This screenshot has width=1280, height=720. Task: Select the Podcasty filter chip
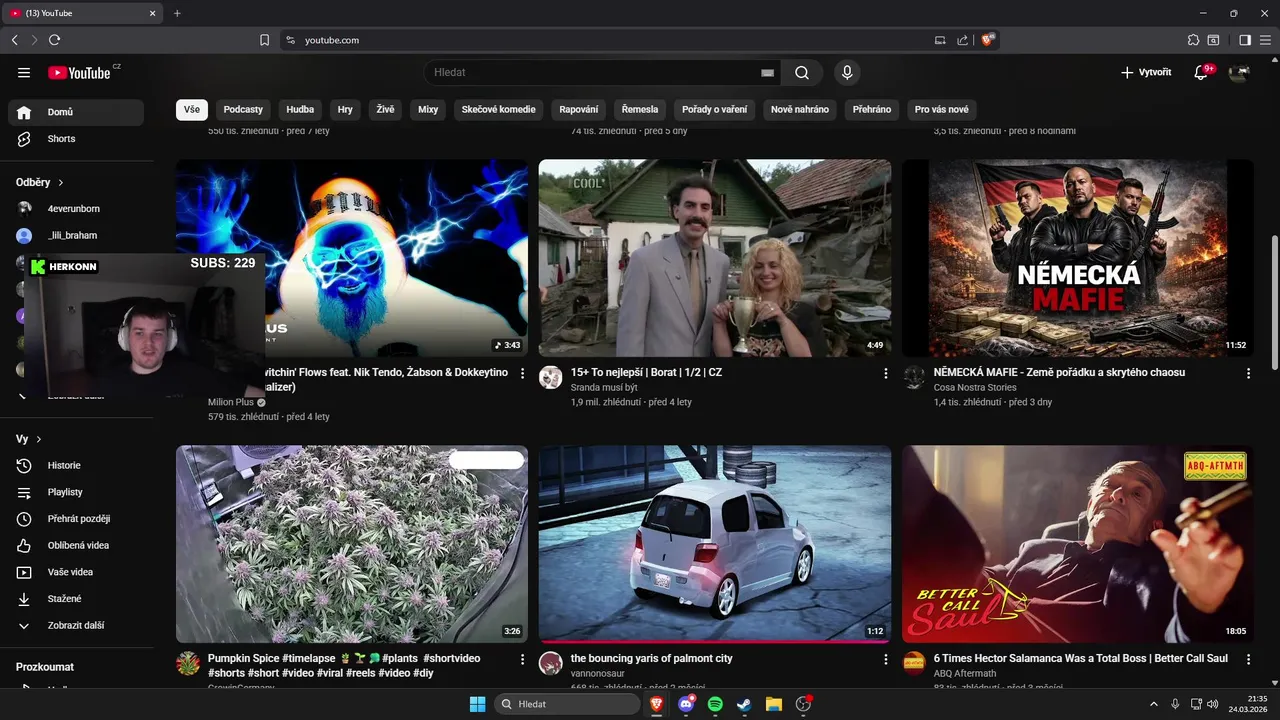(243, 109)
